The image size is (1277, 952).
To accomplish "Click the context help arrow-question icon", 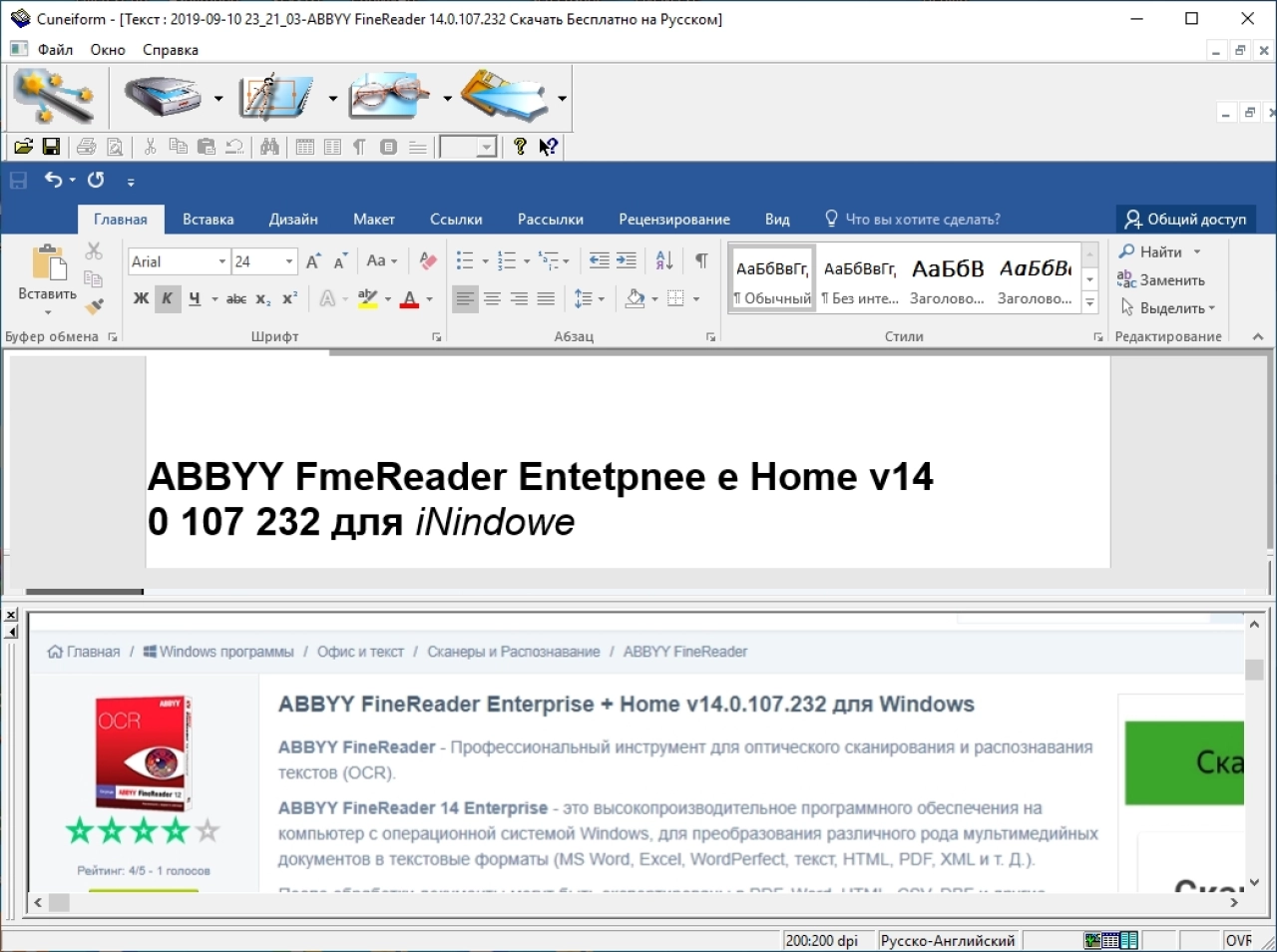I will click(548, 147).
